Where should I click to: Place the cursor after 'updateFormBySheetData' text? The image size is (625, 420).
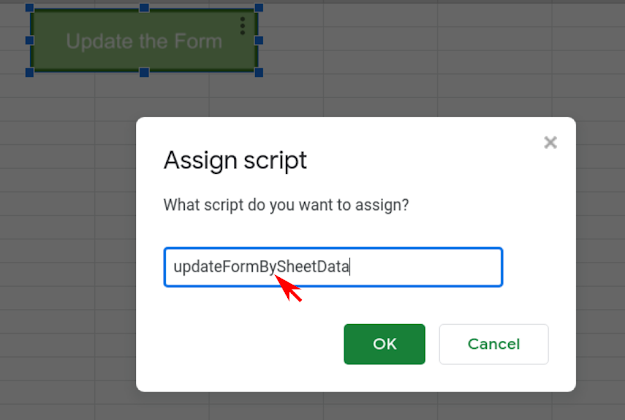(x=351, y=267)
